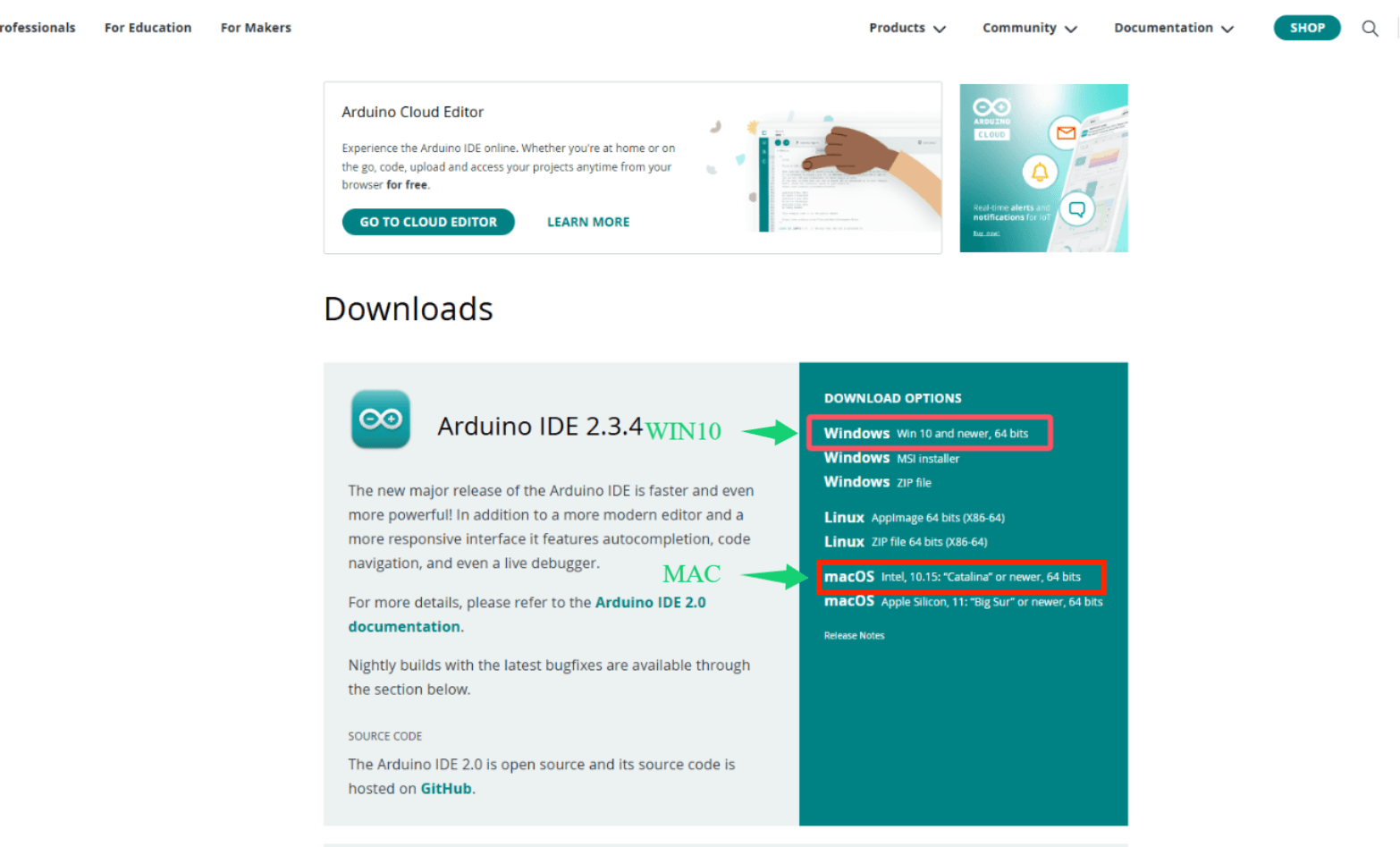Download macOS Intel Catalina version
Screen dimensions: 1400x847
952,577
